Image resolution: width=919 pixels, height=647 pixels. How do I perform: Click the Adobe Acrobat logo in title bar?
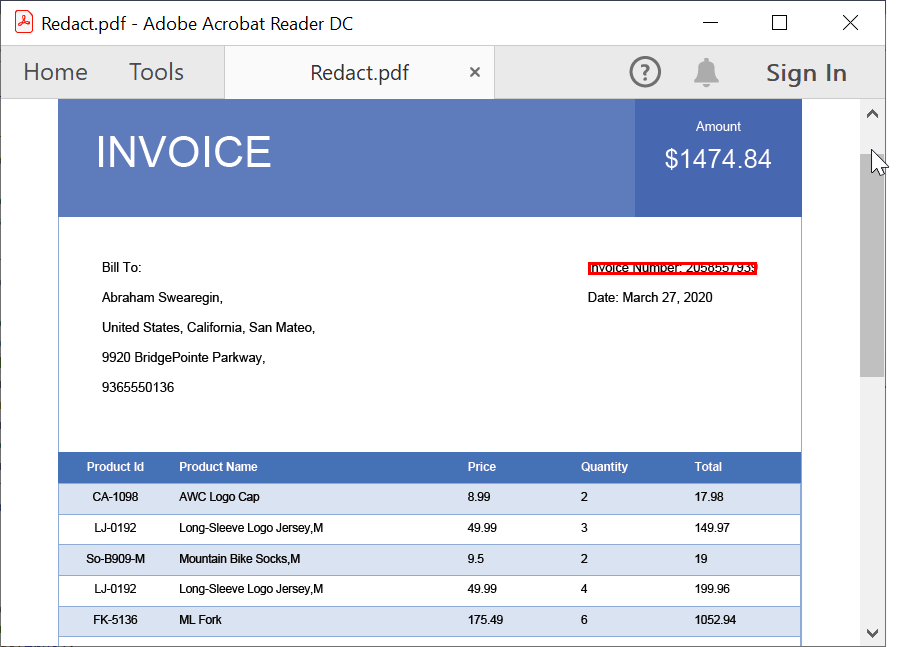point(23,23)
